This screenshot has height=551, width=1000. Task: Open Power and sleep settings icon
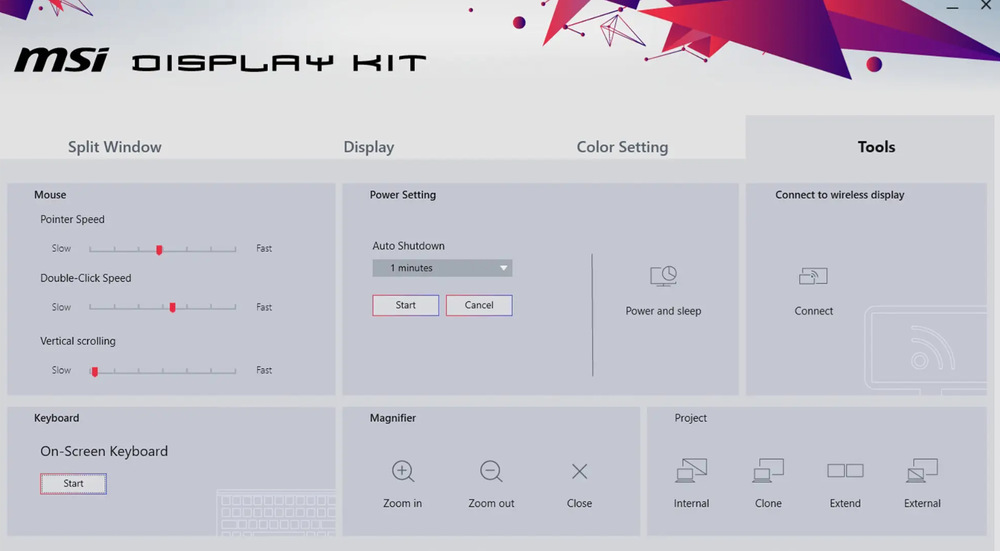click(663, 277)
